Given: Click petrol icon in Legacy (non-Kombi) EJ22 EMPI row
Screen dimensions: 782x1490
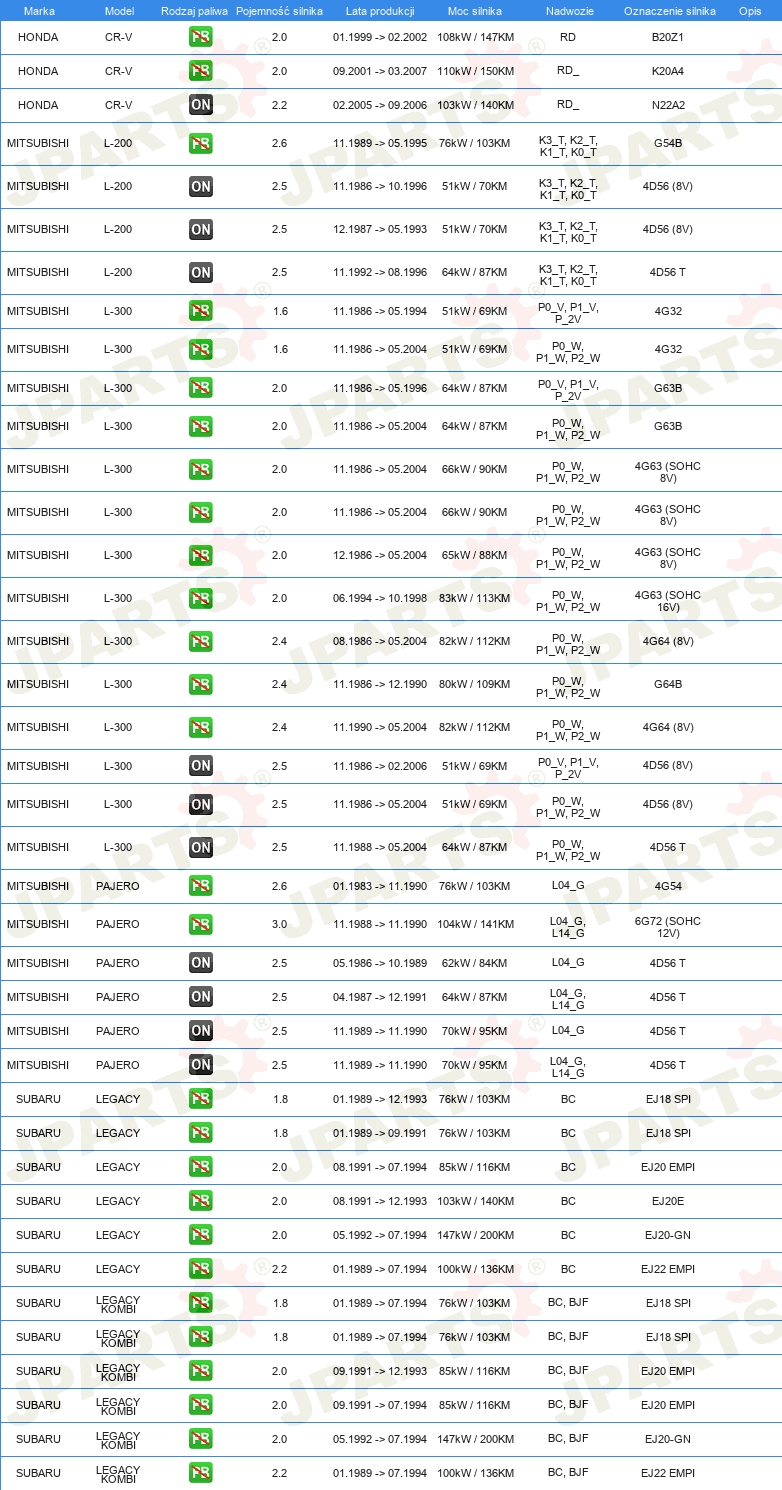Looking at the screenshot, I should click(201, 1269).
